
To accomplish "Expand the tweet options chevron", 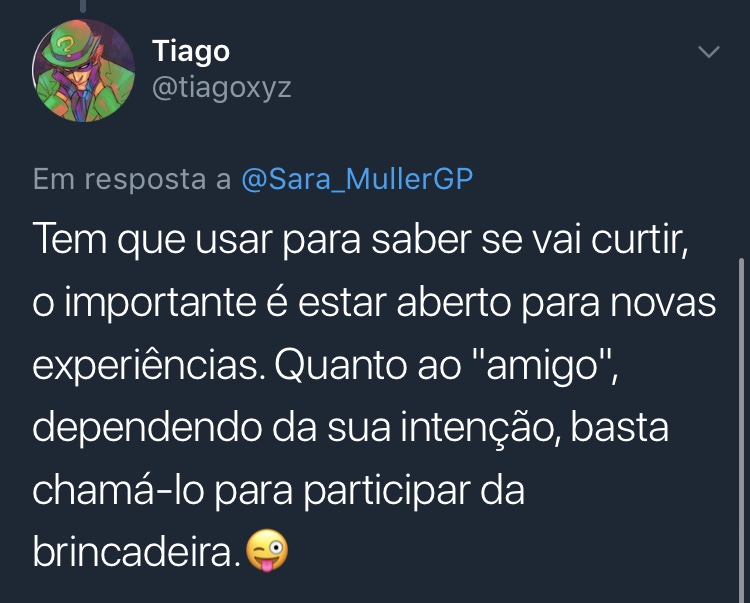I will tap(709, 51).
